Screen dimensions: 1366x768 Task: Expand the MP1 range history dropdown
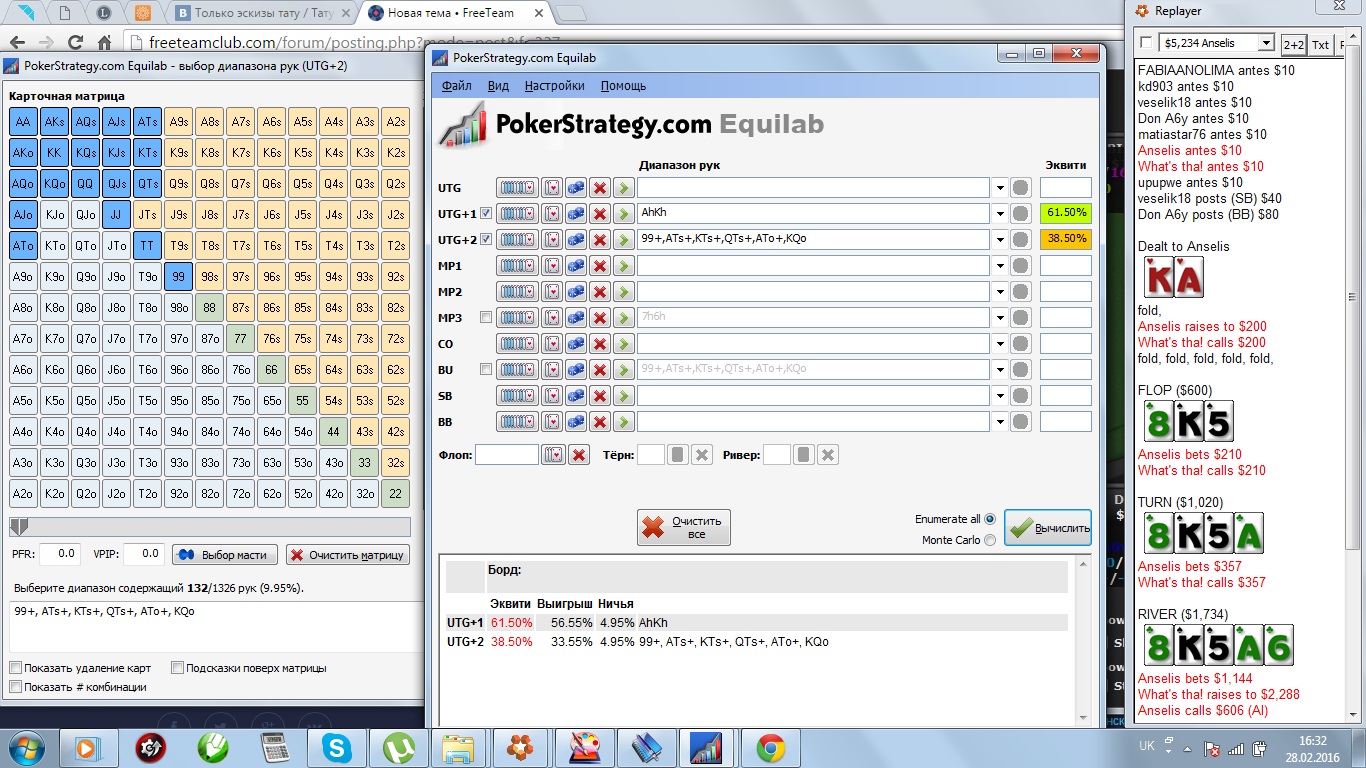pyautogui.click(x=1000, y=266)
